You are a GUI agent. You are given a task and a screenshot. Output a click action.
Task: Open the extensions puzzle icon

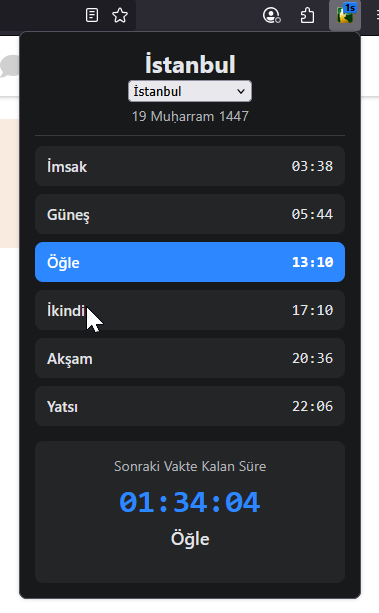pyautogui.click(x=307, y=15)
